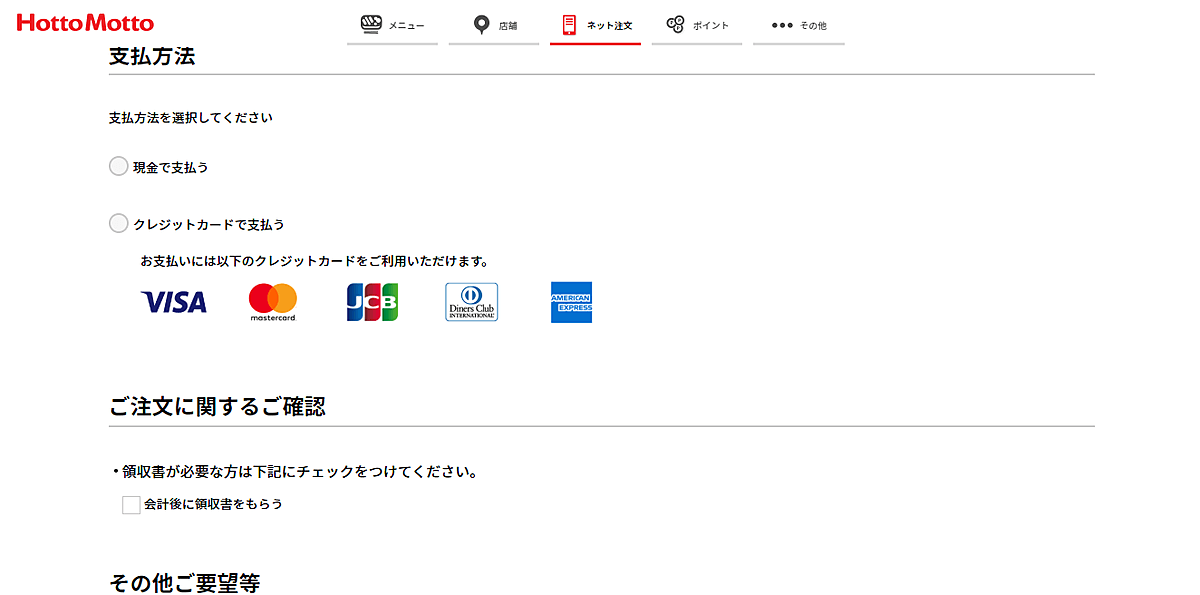The width and height of the screenshot is (1200, 595).
Task: Click the points coins icon
Action: [x=675, y=24]
